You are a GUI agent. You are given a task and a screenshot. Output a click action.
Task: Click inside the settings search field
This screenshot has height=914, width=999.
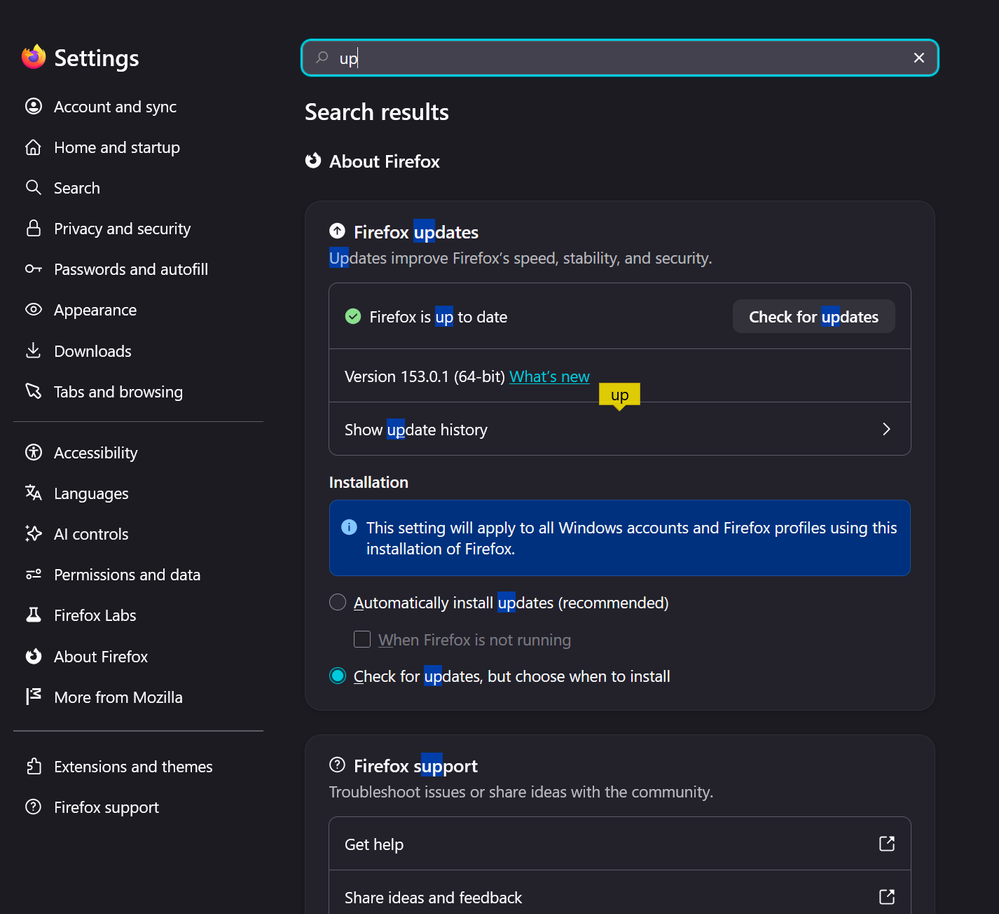[x=619, y=58]
